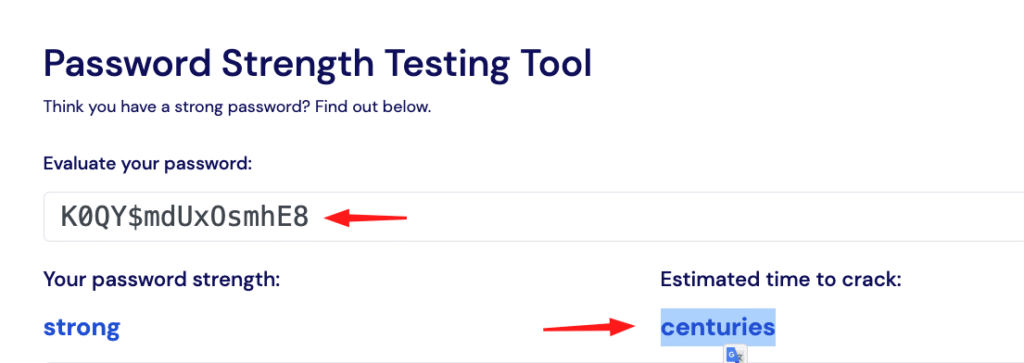Click inside the password evaluation field
Viewport: 1024px width, 363px height.
point(534,217)
